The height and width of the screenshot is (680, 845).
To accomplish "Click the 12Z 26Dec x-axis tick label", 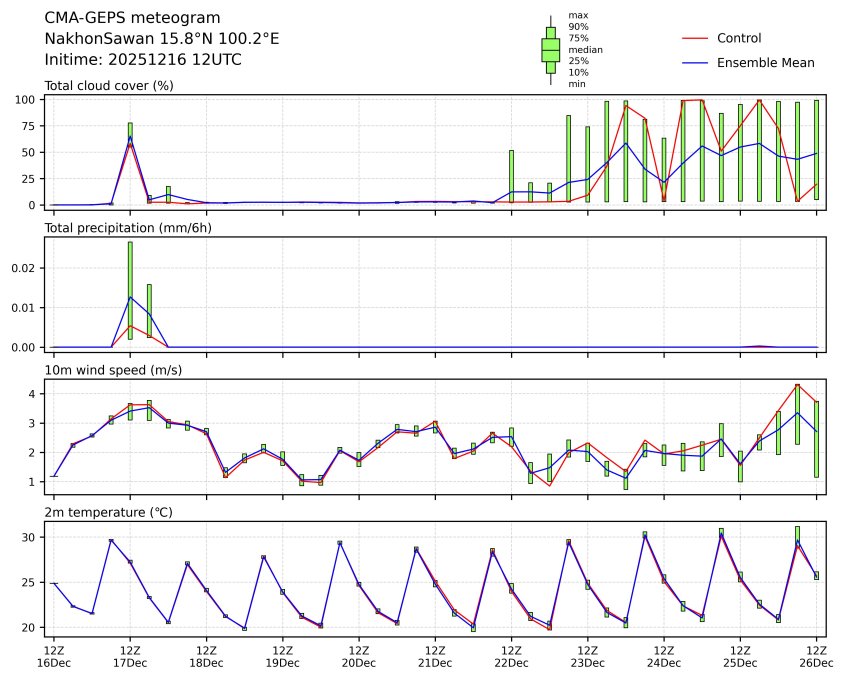I will 816,656.
